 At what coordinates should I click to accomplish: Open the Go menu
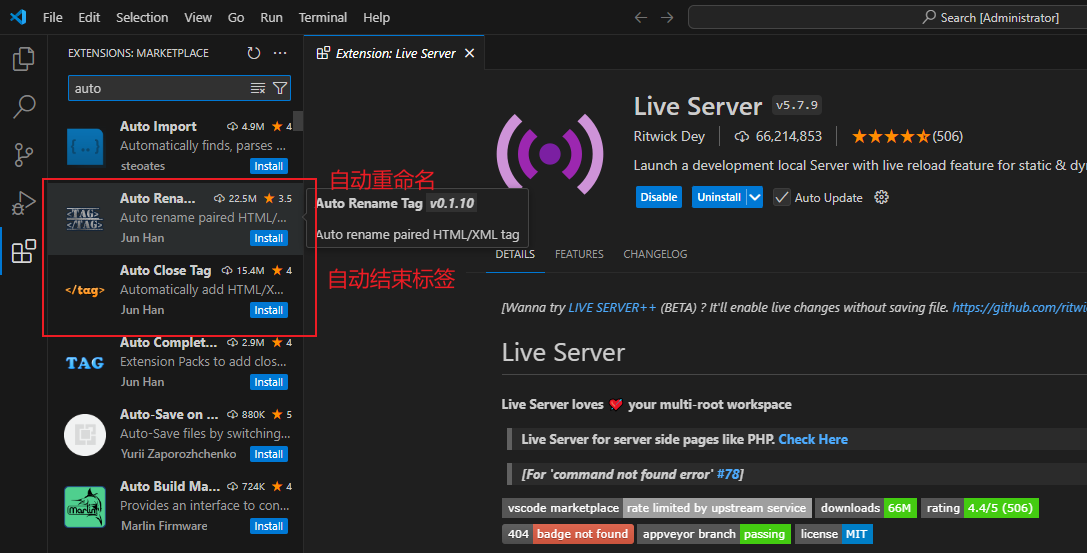coord(236,17)
